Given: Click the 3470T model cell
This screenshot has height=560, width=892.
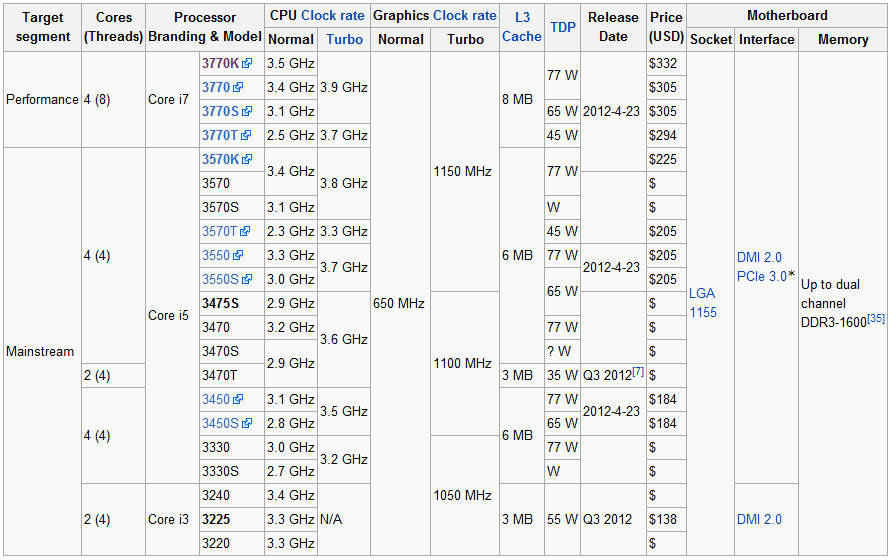Looking at the screenshot, I should (232, 375).
